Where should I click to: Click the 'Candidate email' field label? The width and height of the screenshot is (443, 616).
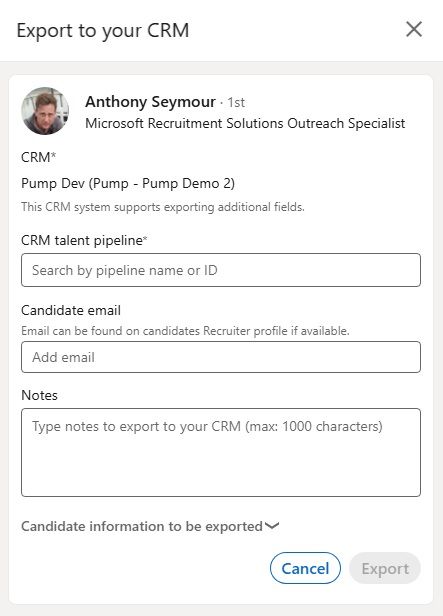tap(71, 310)
